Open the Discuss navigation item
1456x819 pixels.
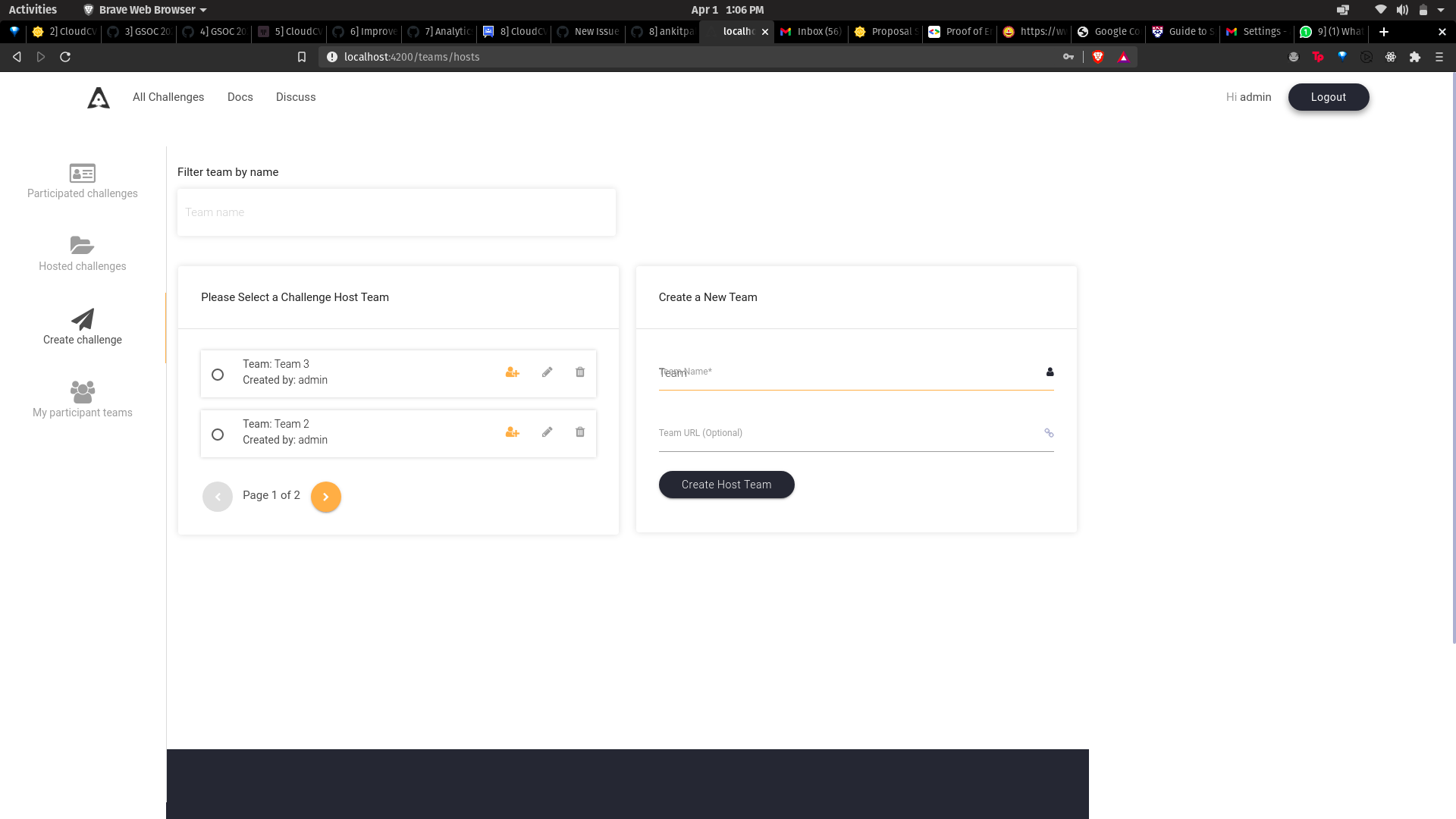(x=296, y=97)
